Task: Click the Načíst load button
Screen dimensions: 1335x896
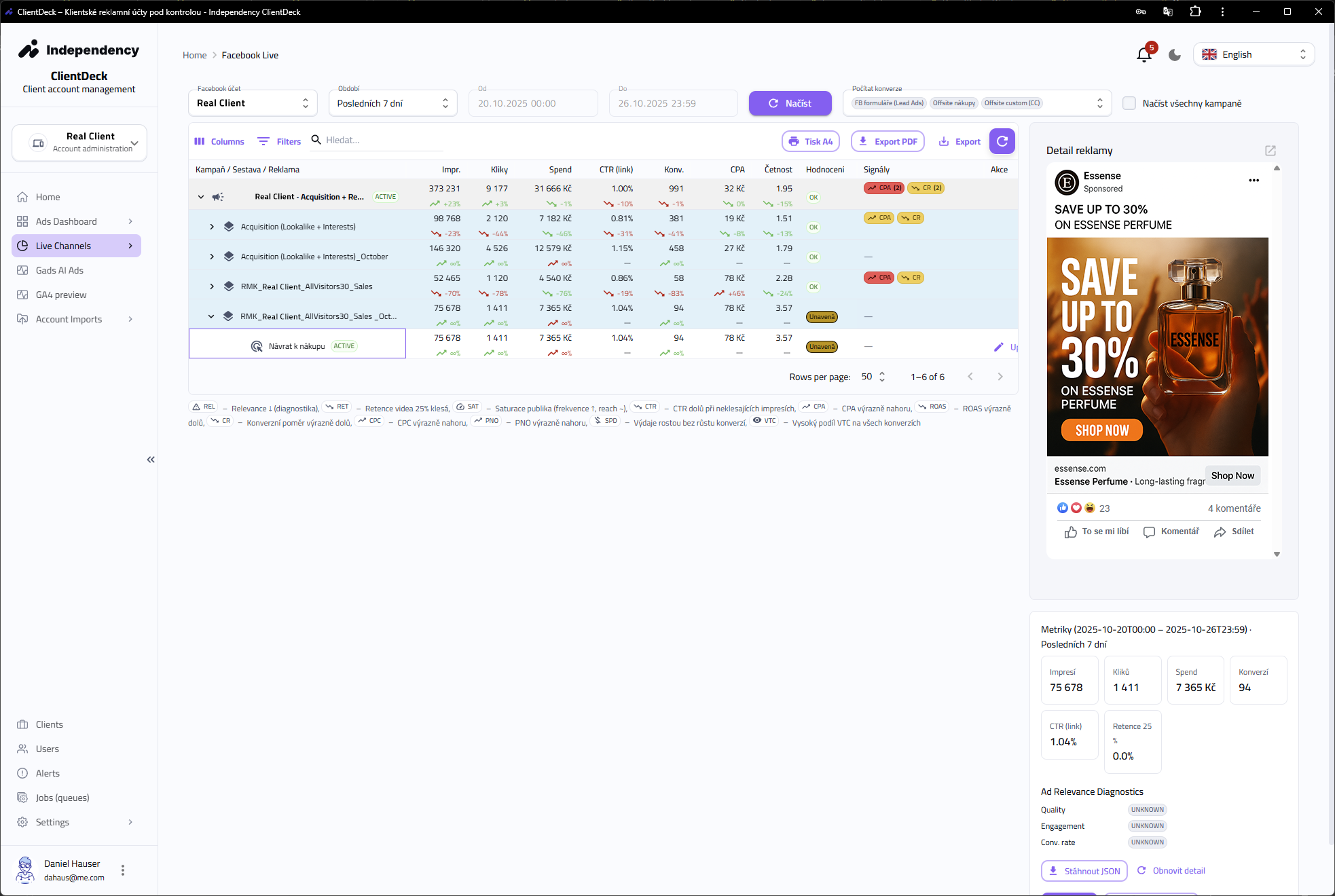Action: pos(790,103)
